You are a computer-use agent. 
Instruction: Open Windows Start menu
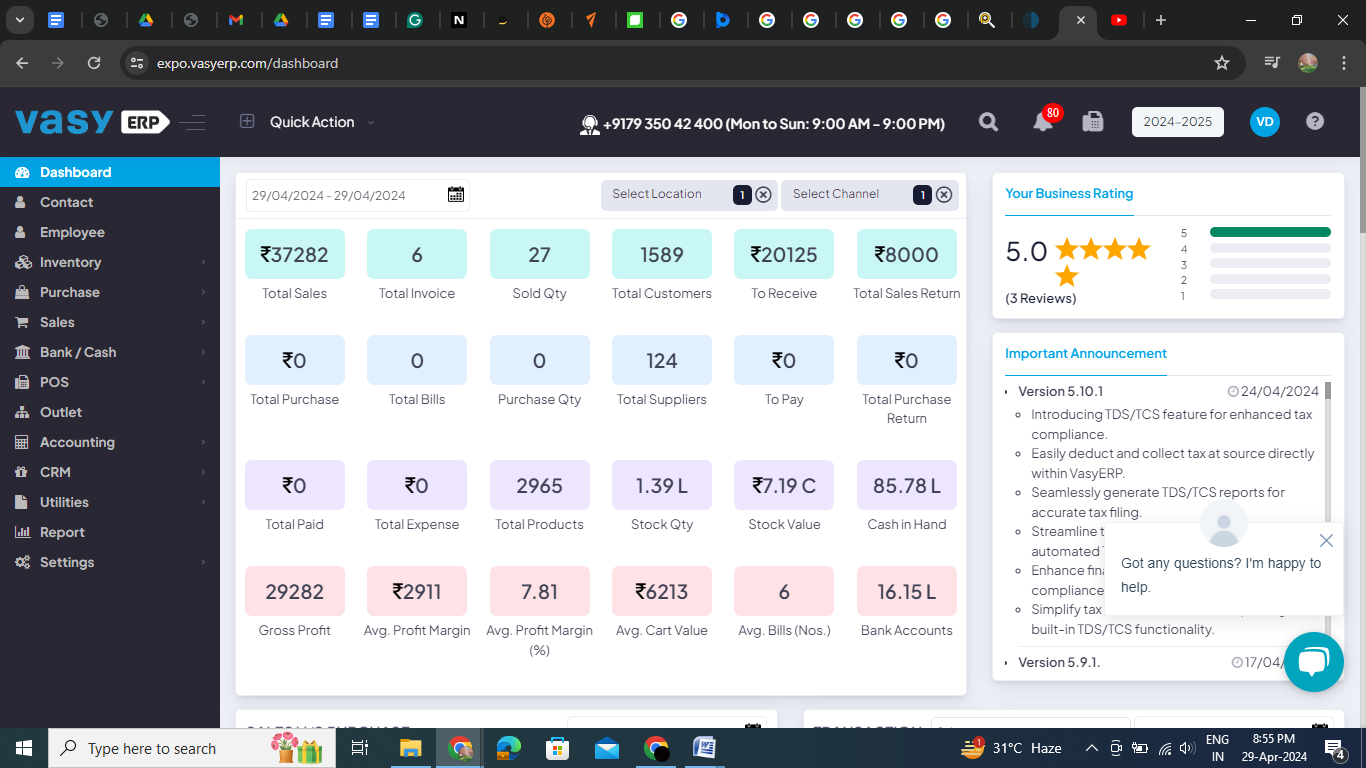pos(24,748)
